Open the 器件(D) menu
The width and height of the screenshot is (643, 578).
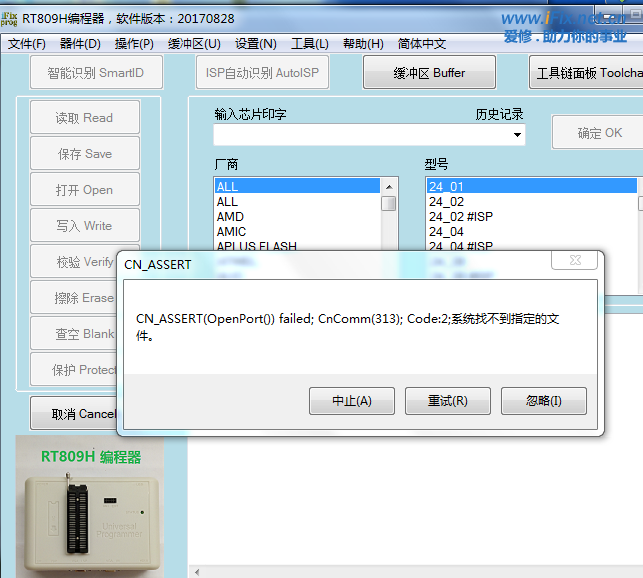coord(80,43)
